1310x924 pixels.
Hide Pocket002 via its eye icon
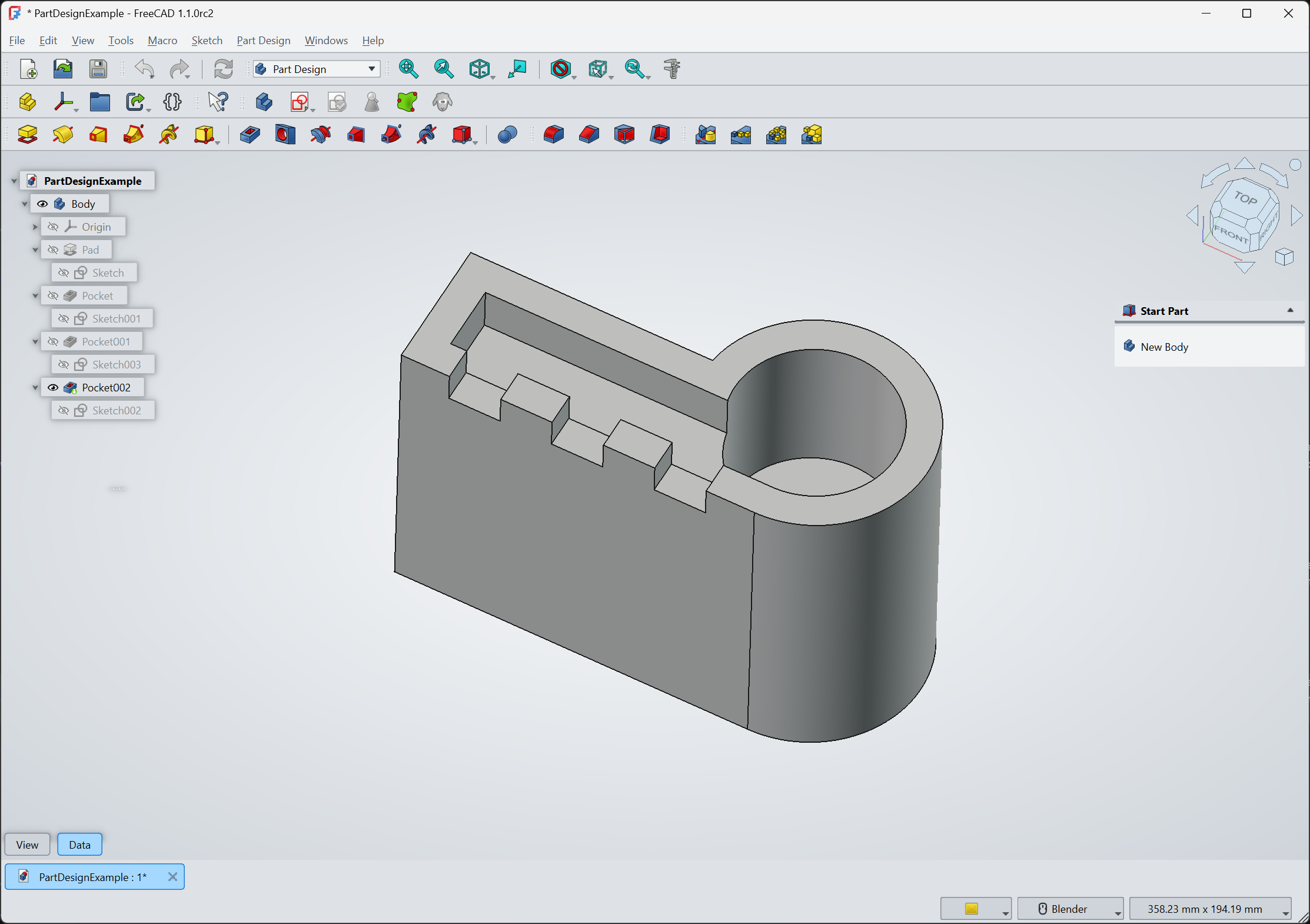point(53,387)
